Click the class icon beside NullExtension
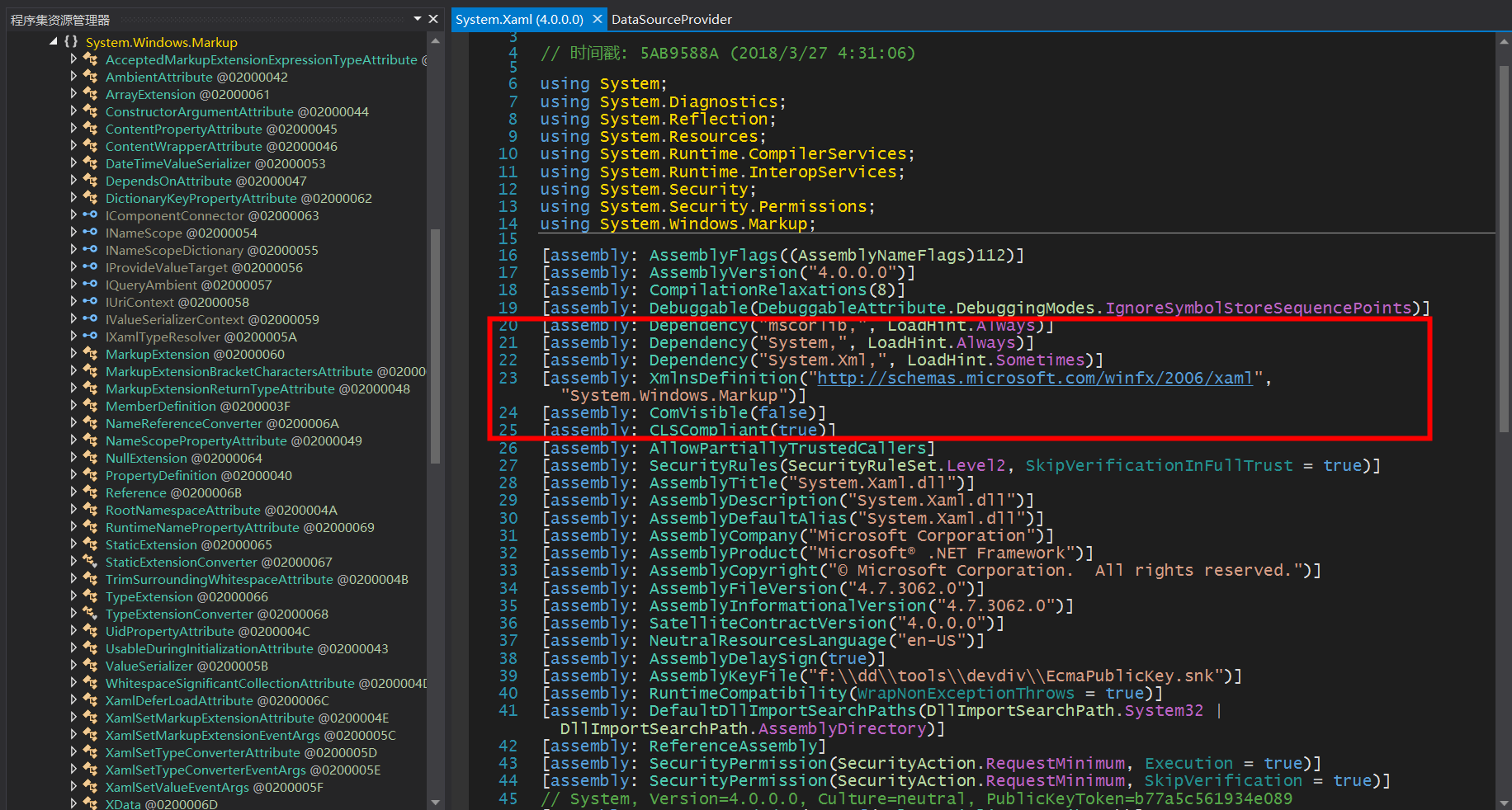 [90, 458]
